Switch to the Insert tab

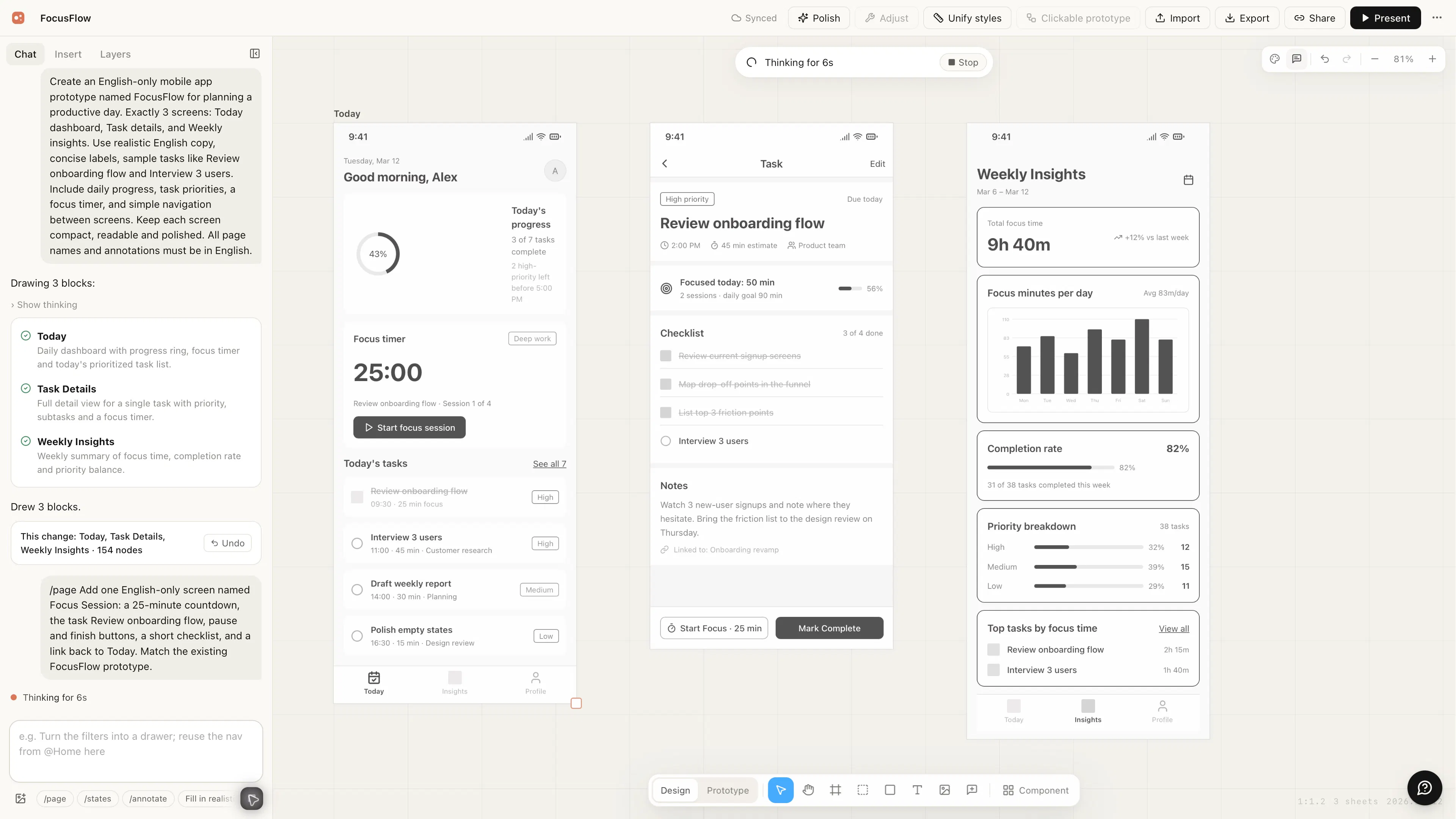pos(68,54)
